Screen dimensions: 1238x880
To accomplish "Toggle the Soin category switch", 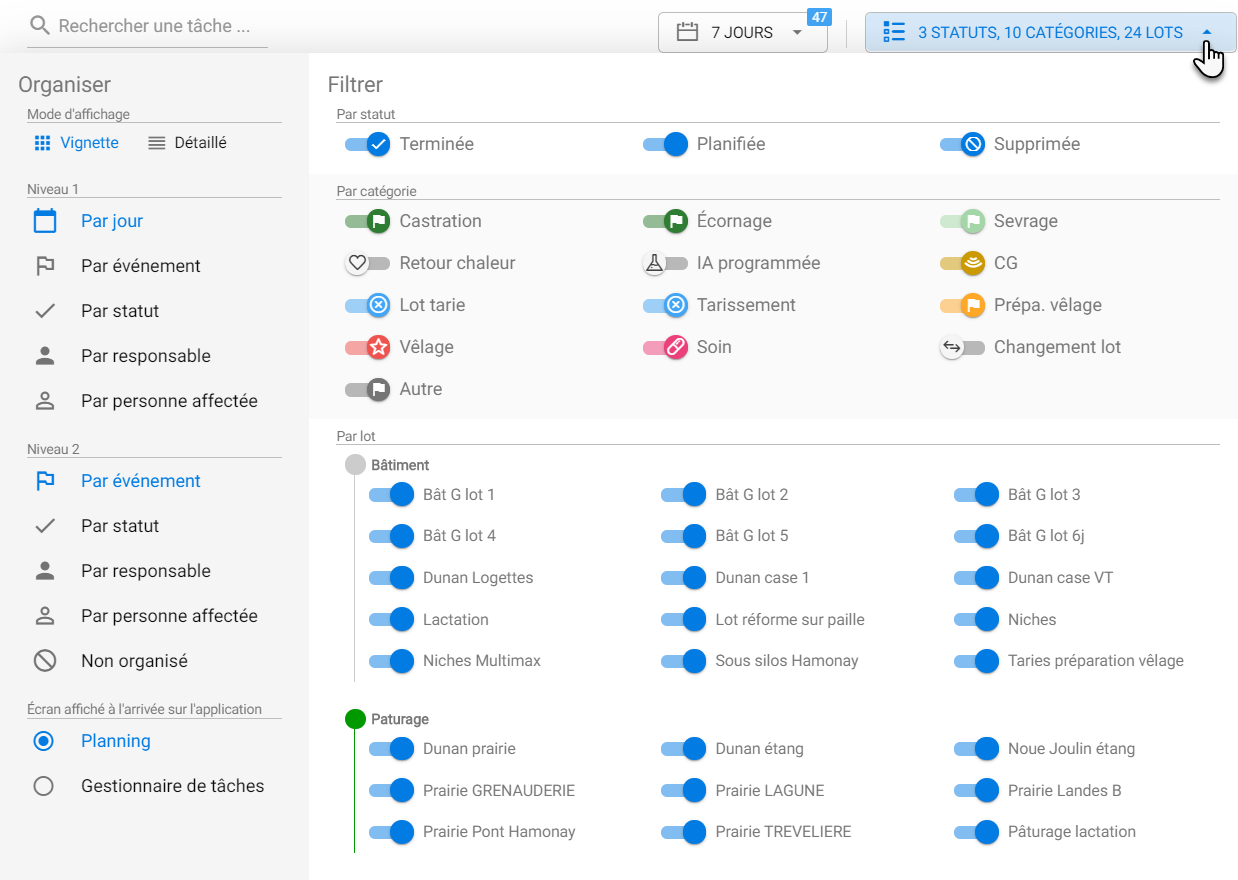I will click(665, 347).
